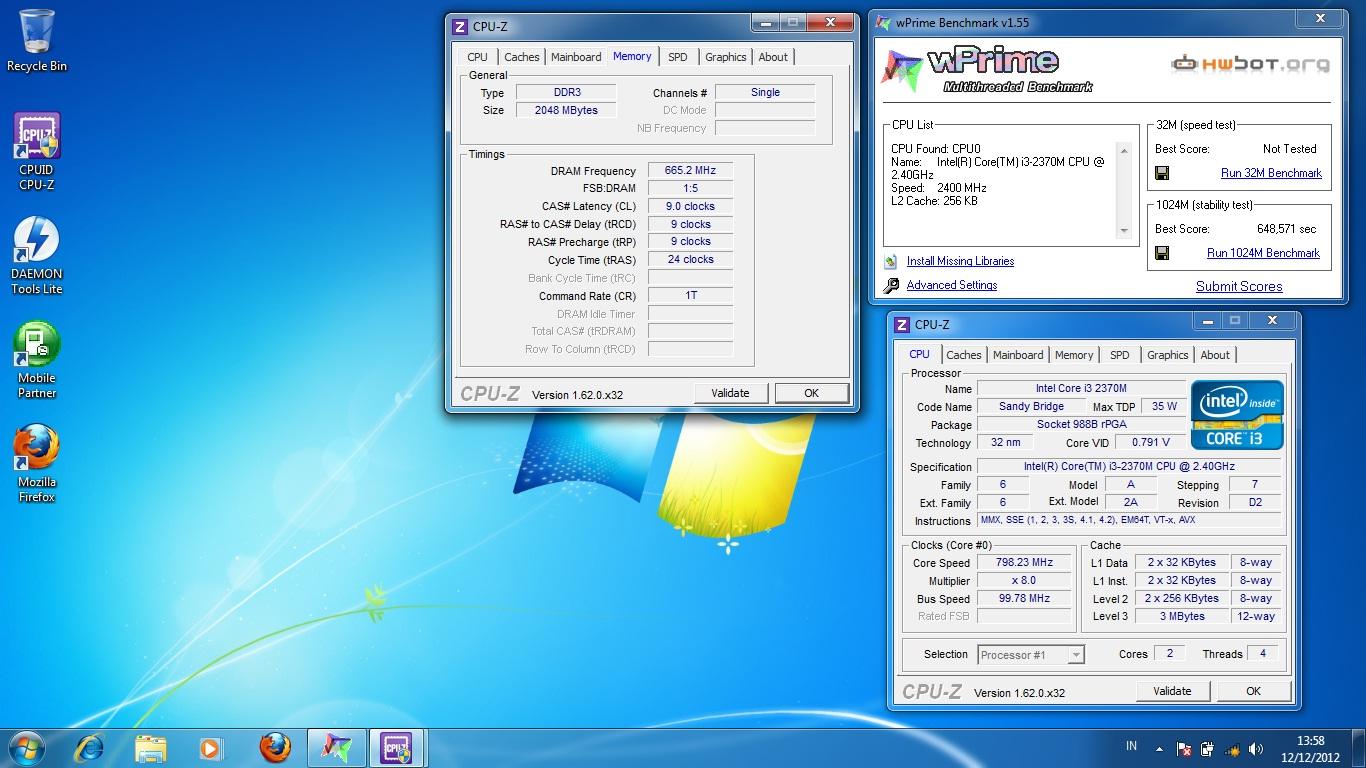Click OK in CPU-Z Memory window

811,393
